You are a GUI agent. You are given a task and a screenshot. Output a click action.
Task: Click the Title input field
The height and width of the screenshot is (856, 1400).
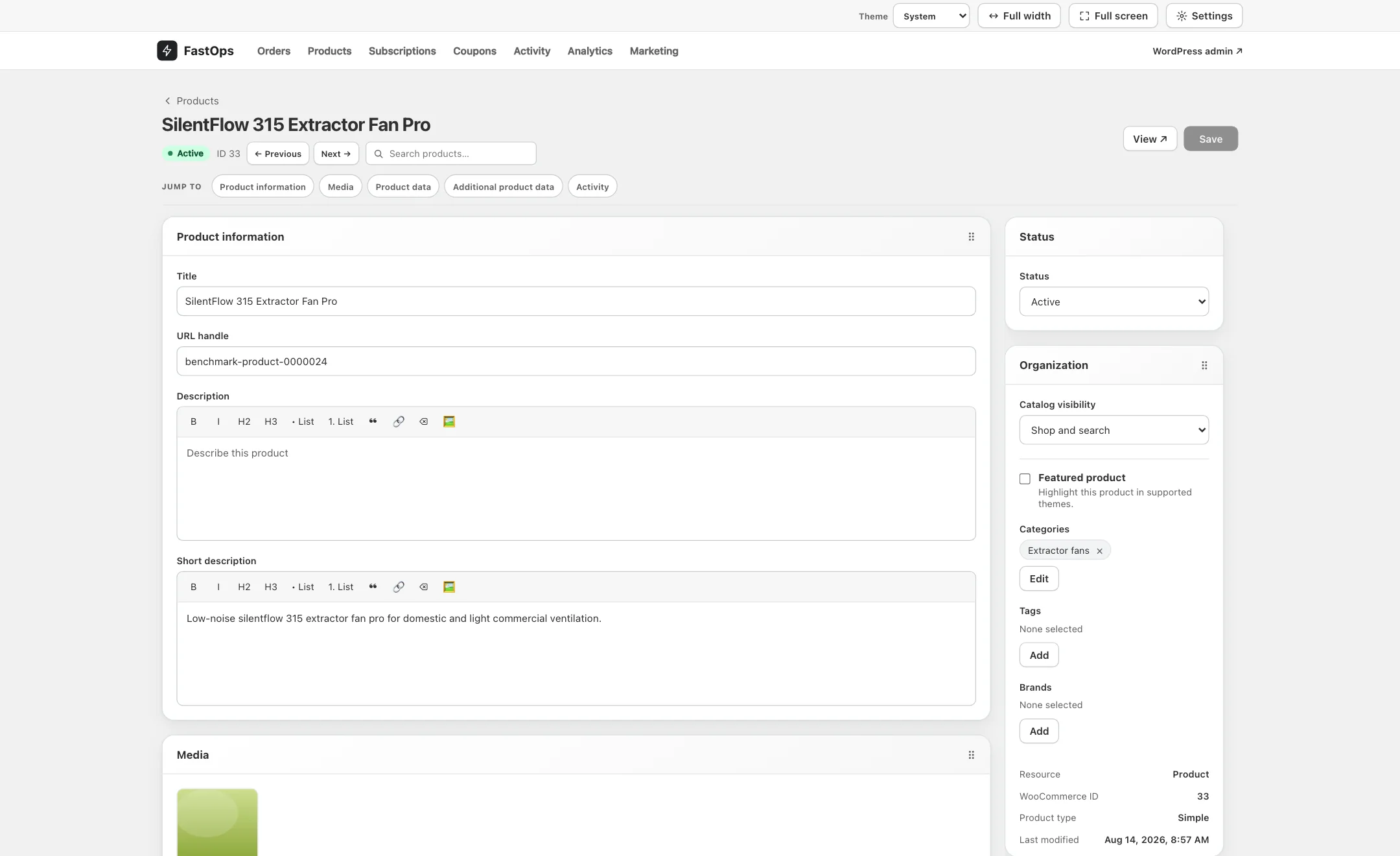576,301
